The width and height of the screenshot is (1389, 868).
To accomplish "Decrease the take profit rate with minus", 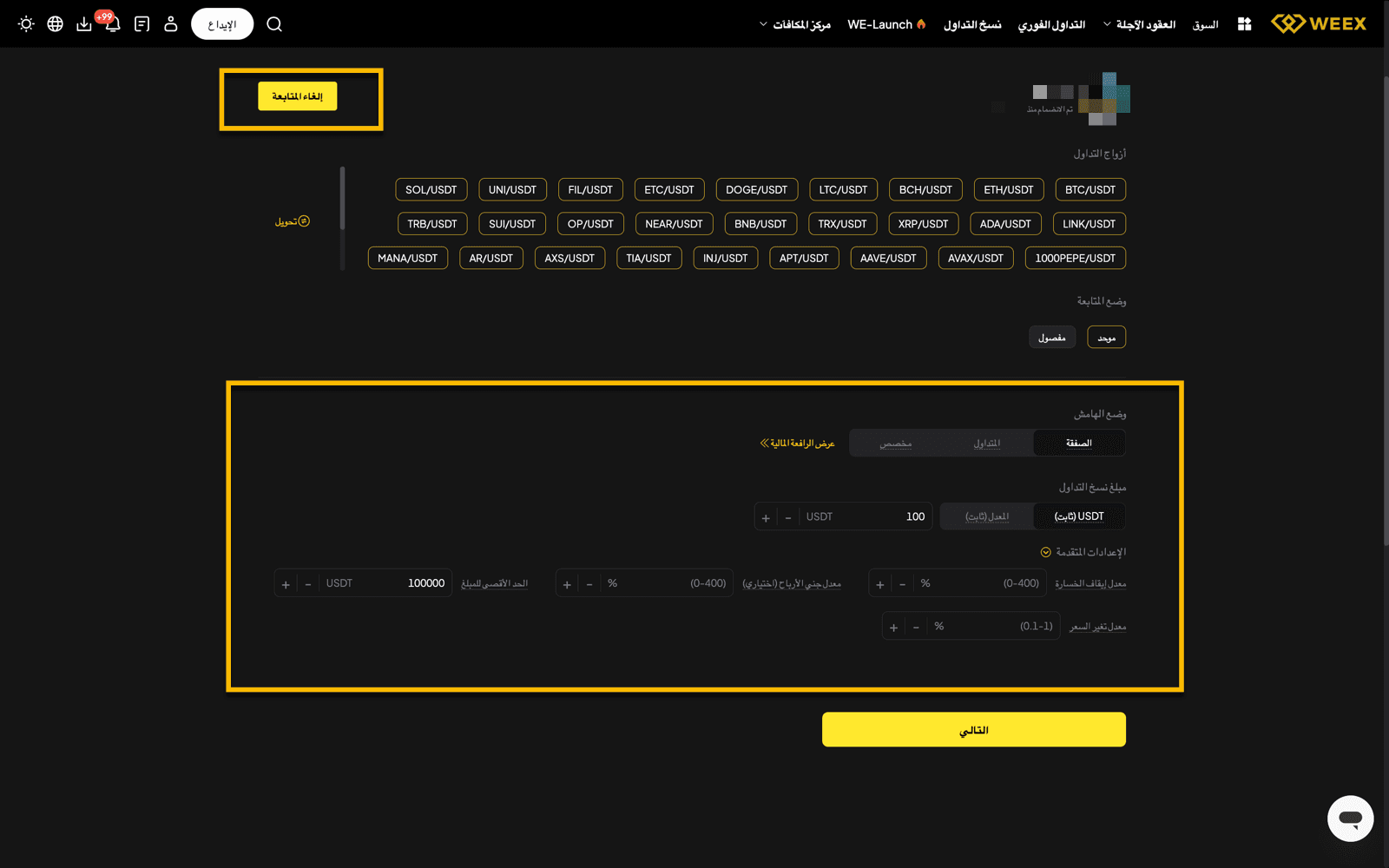I will tap(589, 584).
